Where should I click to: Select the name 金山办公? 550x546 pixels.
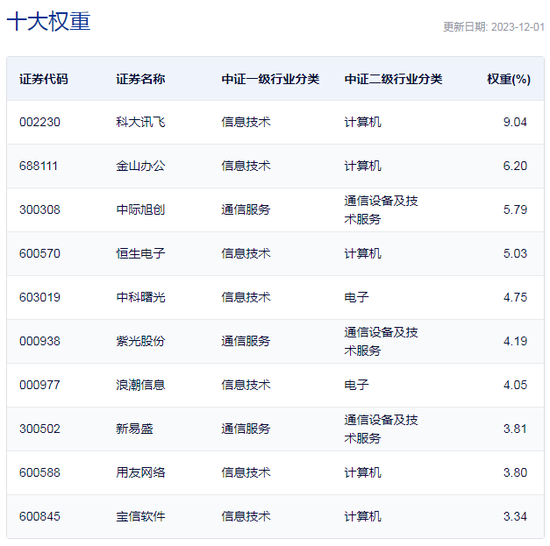140,166
